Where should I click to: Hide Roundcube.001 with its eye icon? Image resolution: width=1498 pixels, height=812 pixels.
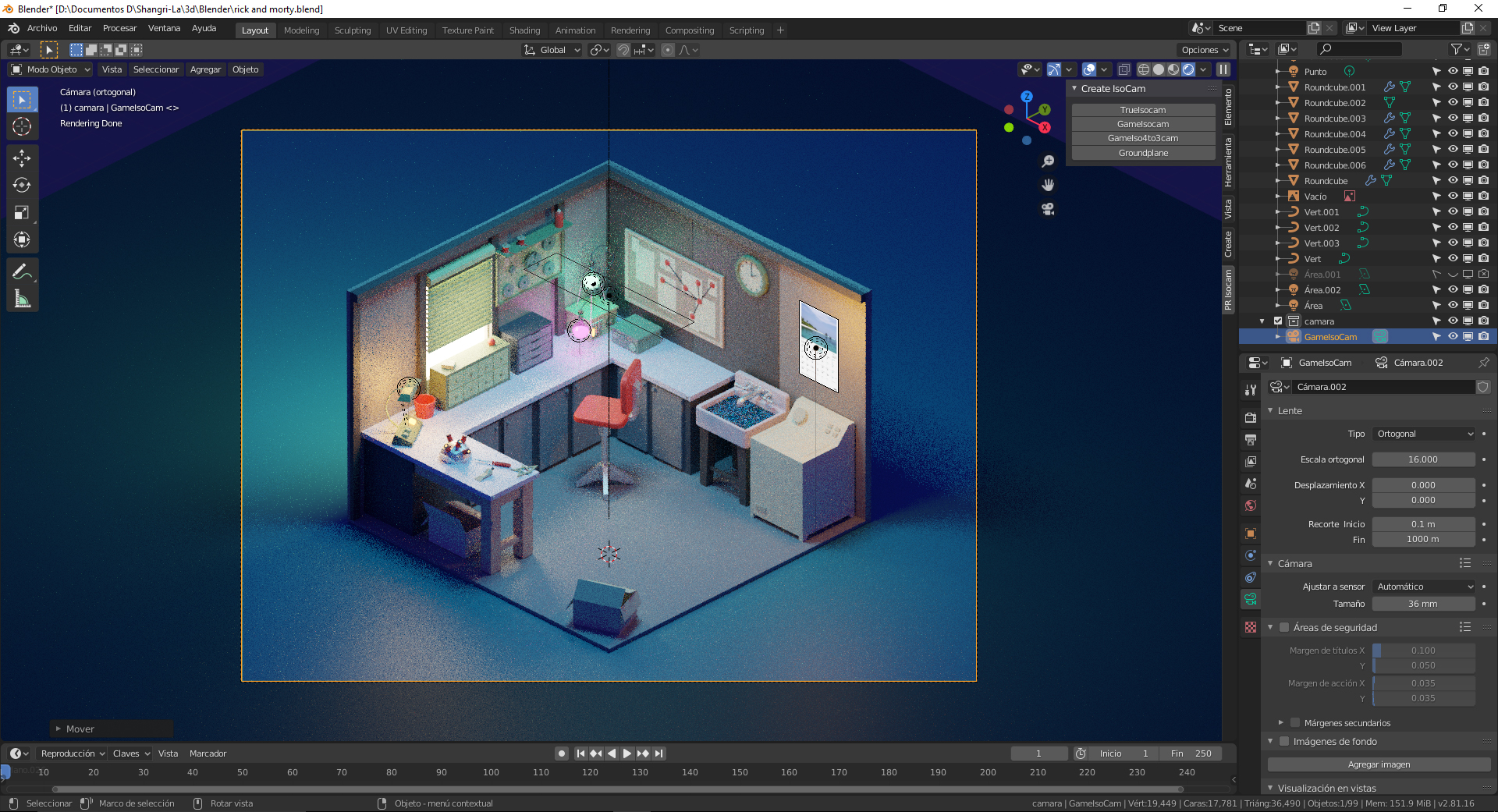(1453, 87)
